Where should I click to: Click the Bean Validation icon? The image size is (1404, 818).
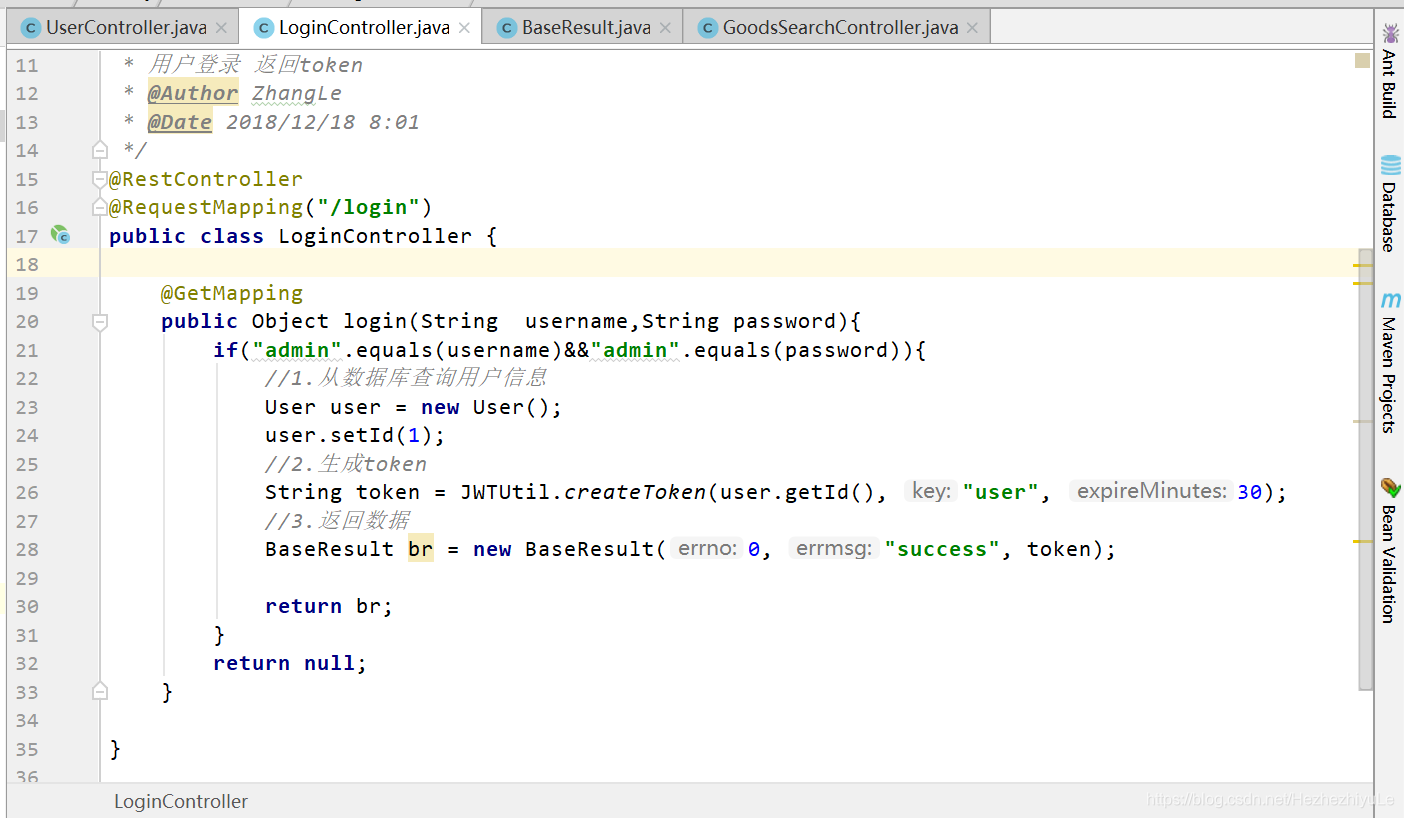point(1390,487)
